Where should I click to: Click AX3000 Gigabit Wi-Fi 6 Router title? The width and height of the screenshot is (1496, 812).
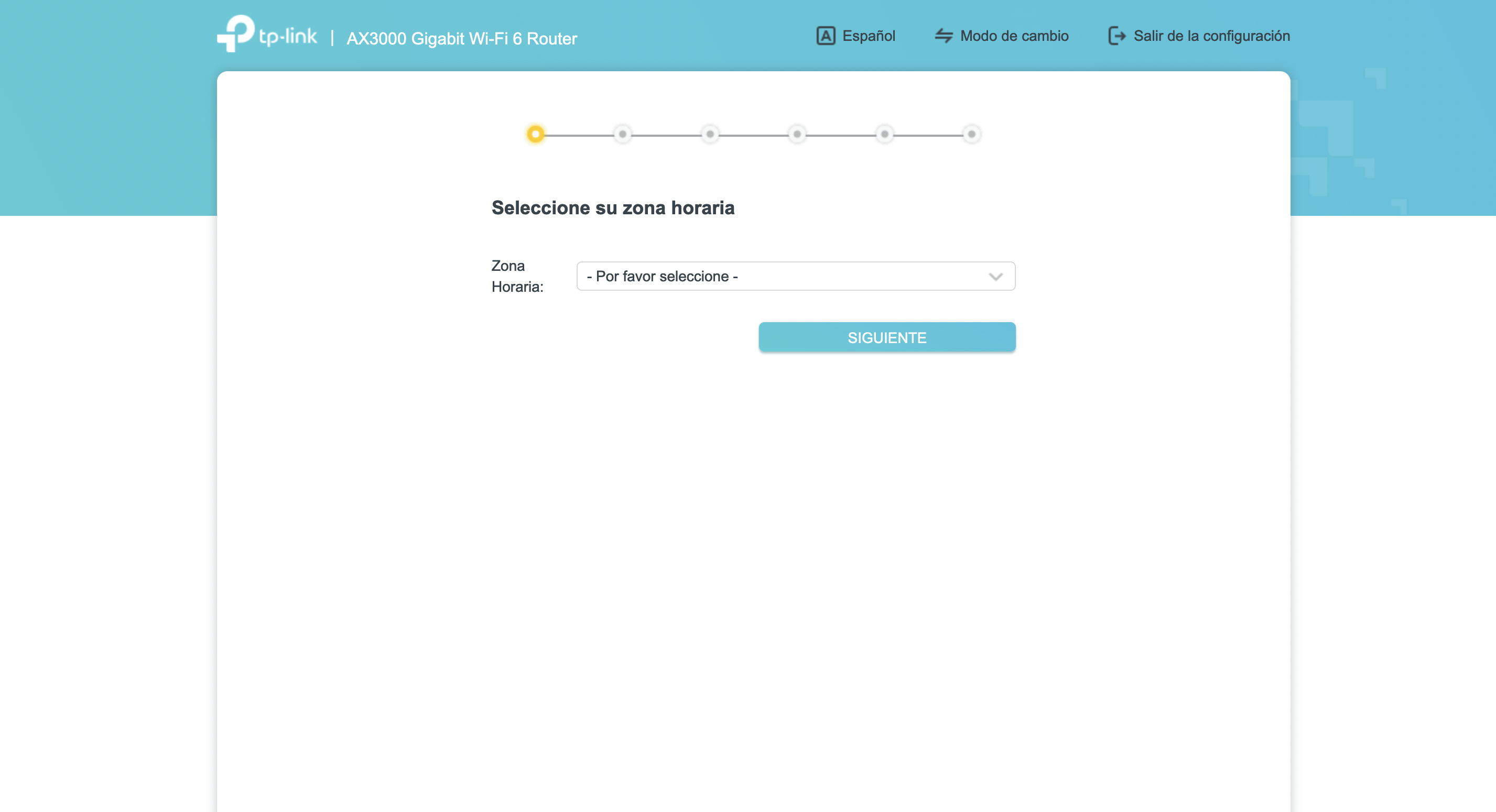[461, 39]
